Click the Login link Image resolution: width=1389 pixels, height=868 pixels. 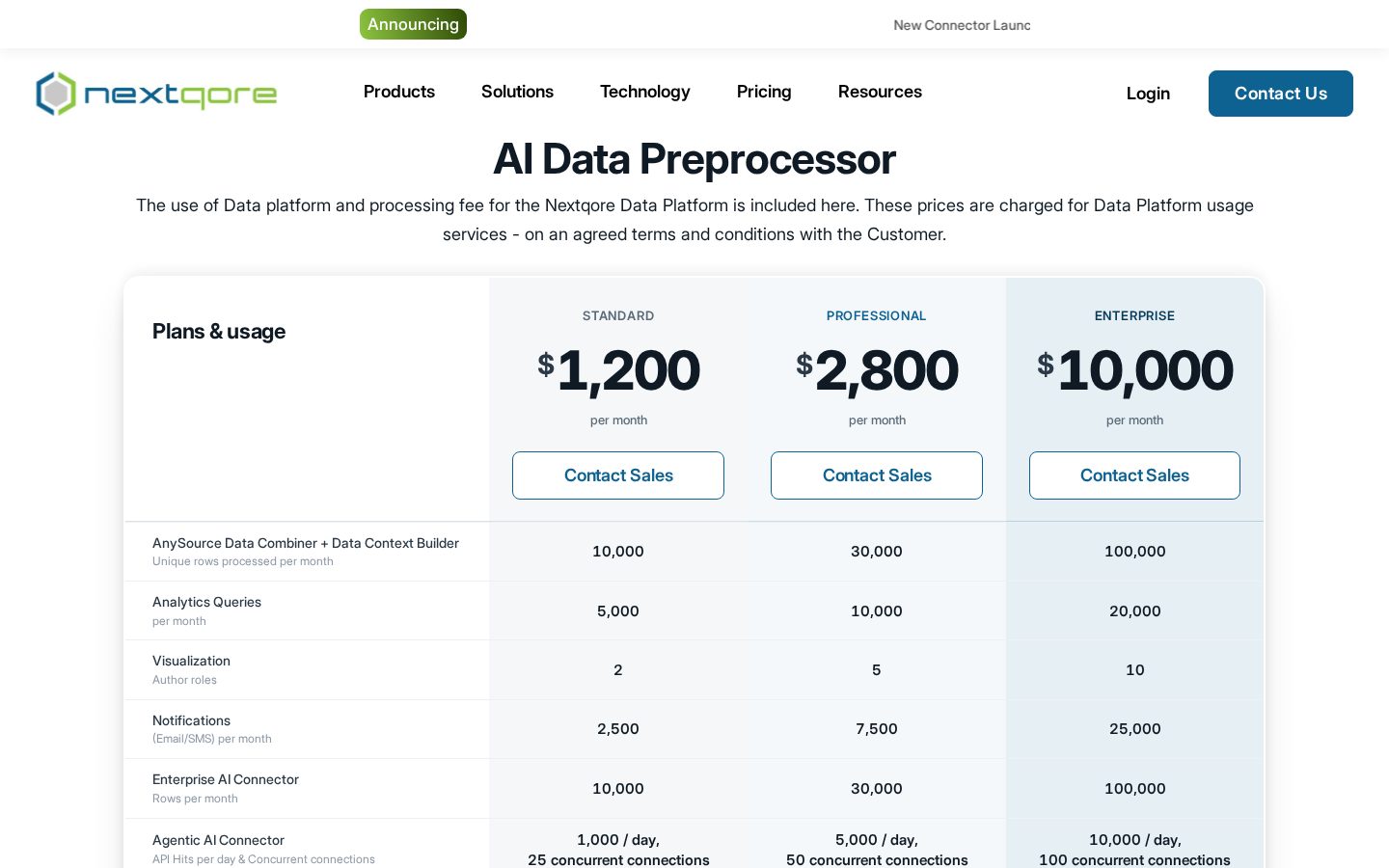tap(1148, 94)
